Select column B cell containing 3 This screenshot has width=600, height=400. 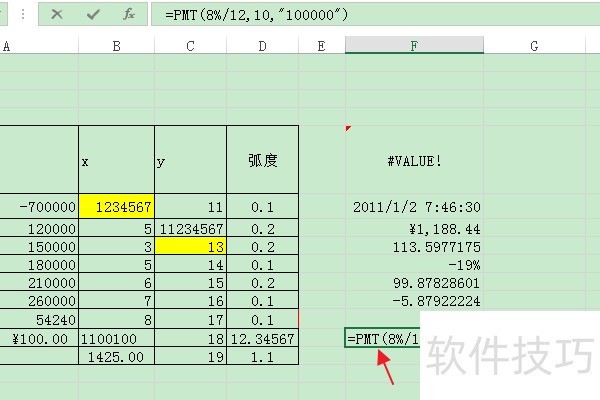click(x=116, y=246)
